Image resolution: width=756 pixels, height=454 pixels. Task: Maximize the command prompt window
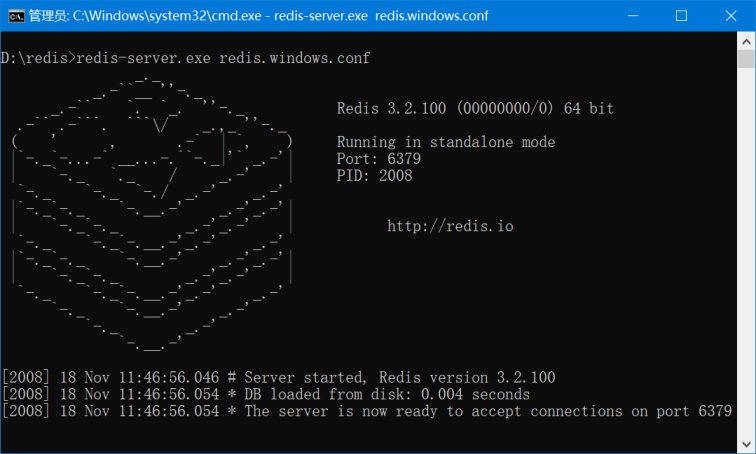[x=681, y=16]
